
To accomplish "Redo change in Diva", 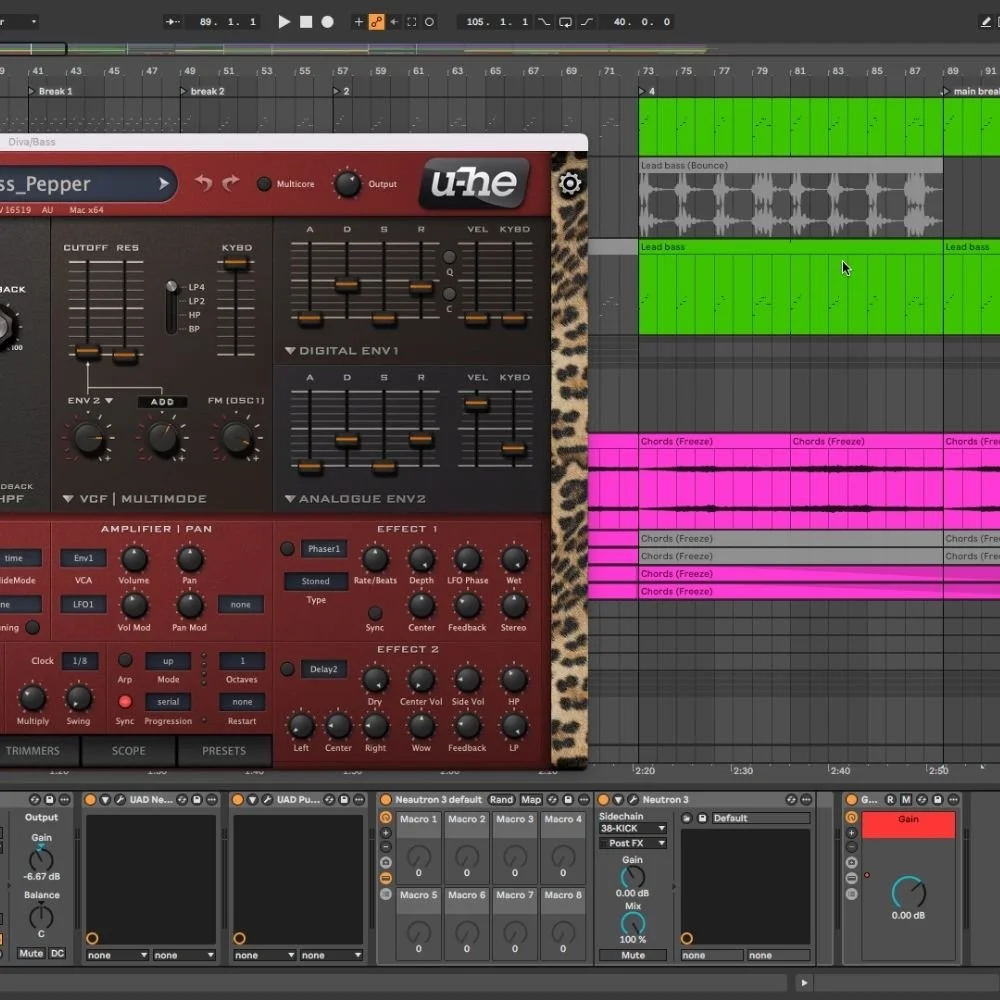I will [230, 183].
